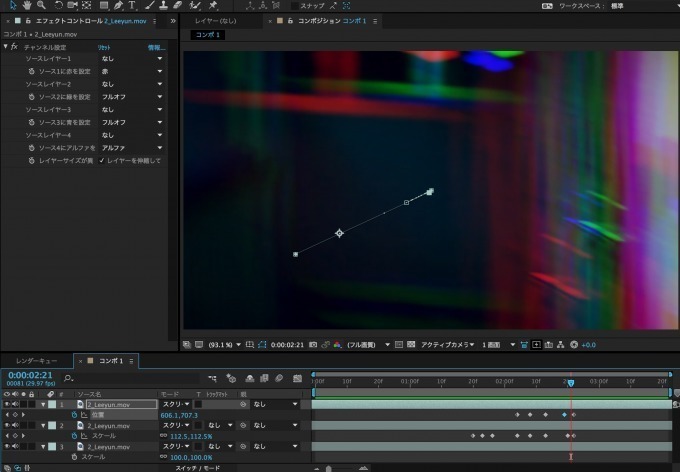
Task: Select the Puppet Pin tool
Action: click(213, 5)
